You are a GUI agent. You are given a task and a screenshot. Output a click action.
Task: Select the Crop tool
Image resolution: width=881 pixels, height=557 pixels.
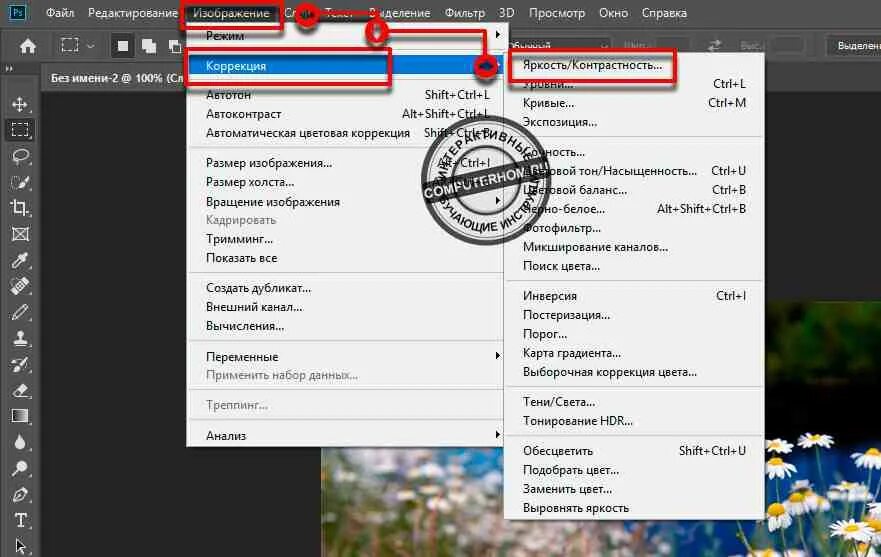[x=20, y=208]
